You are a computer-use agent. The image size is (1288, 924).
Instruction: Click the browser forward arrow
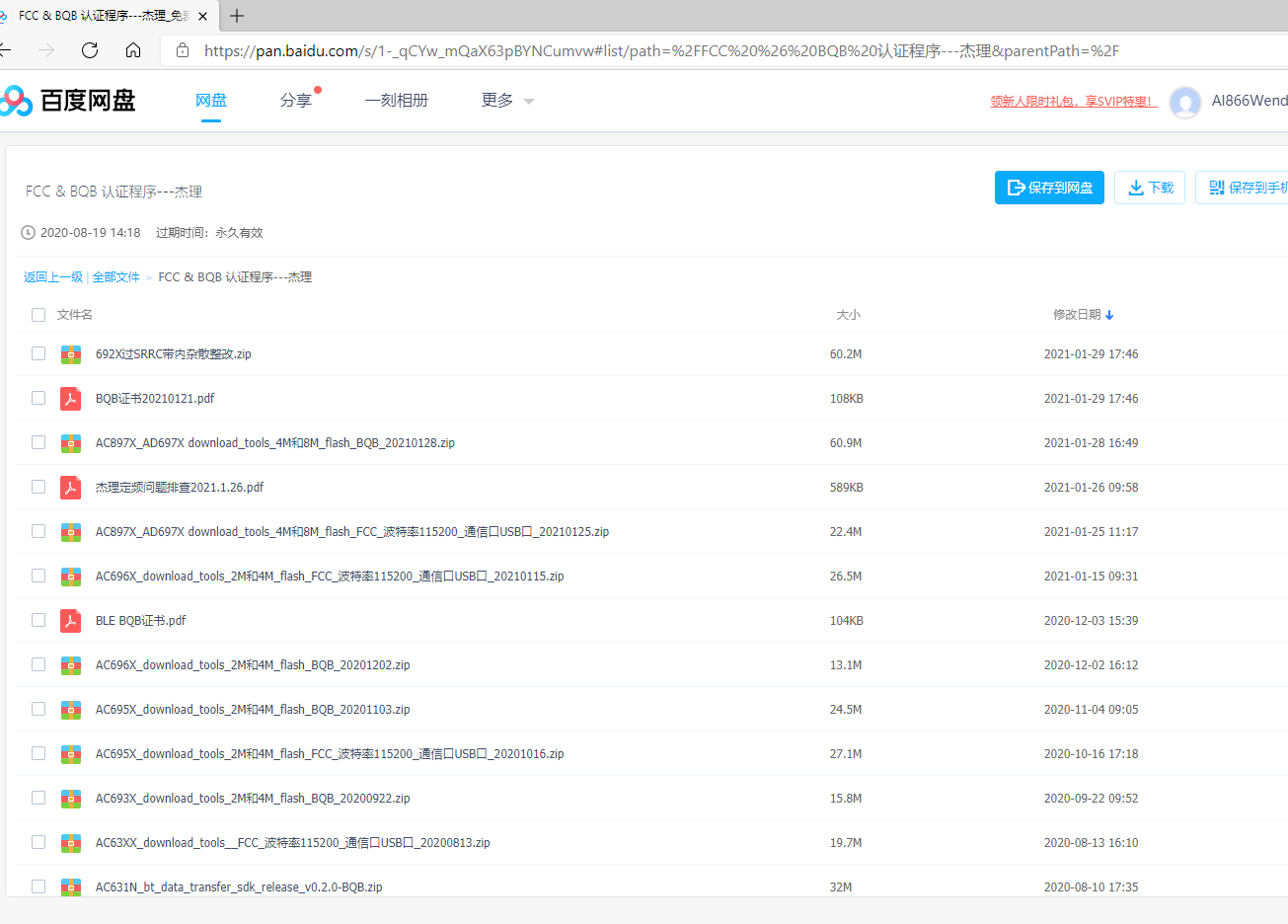[46, 50]
